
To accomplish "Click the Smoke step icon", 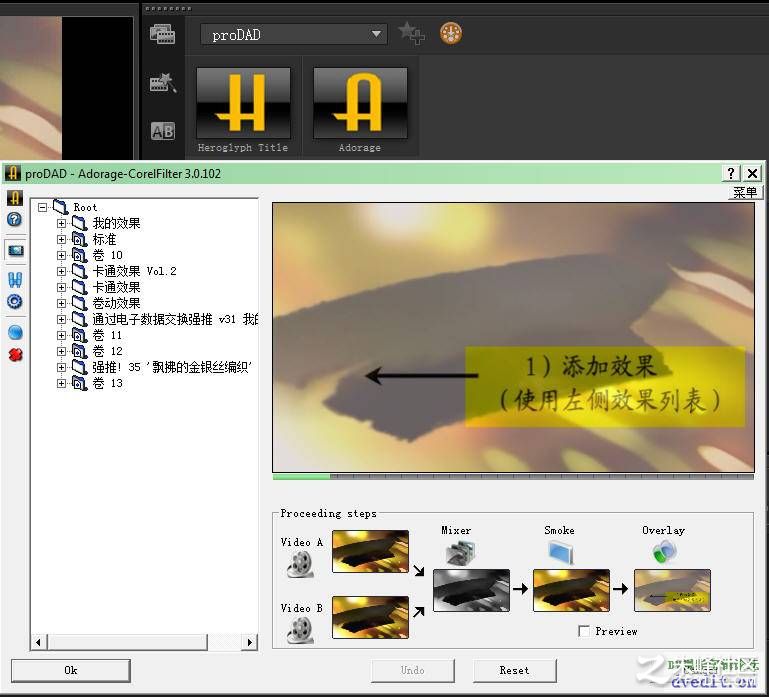I will 561,552.
